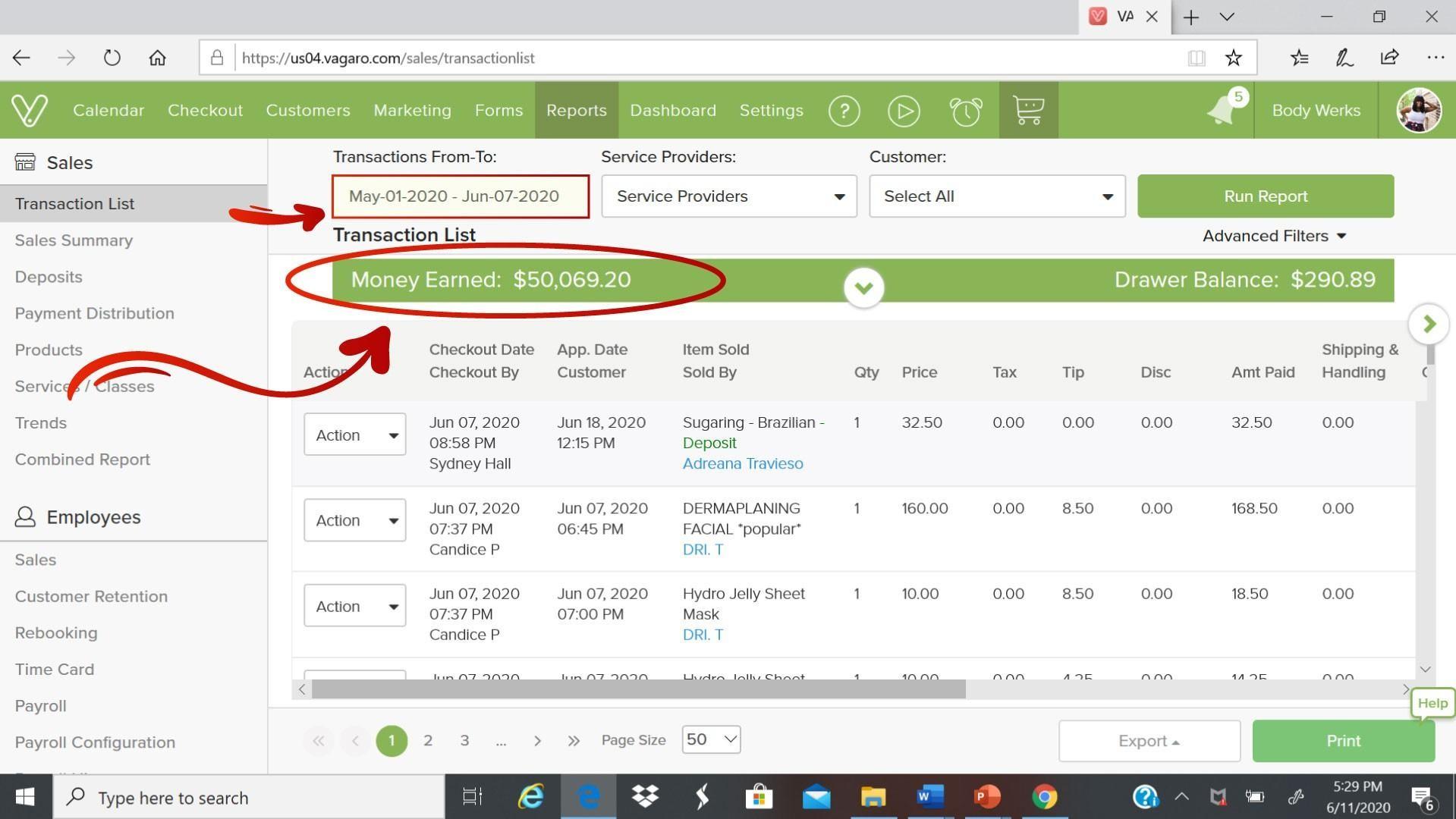Change the Page Size dropdown

711,739
